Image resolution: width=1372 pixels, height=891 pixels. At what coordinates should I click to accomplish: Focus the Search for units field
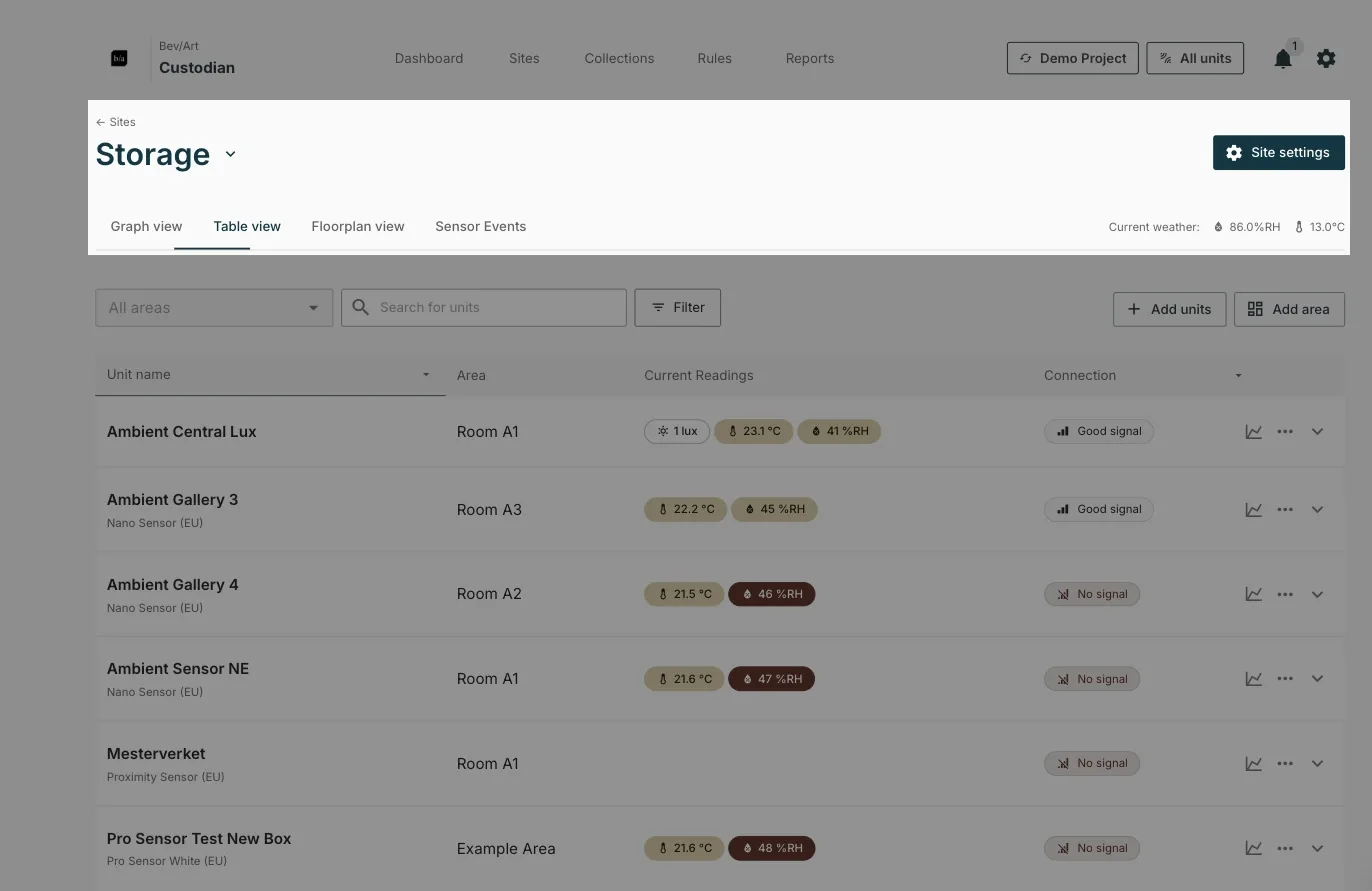coord(484,308)
